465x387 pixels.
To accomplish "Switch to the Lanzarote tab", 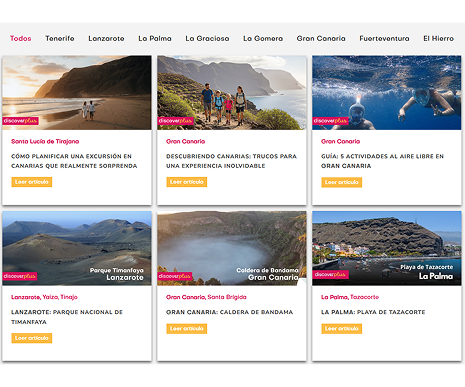I will (106, 38).
